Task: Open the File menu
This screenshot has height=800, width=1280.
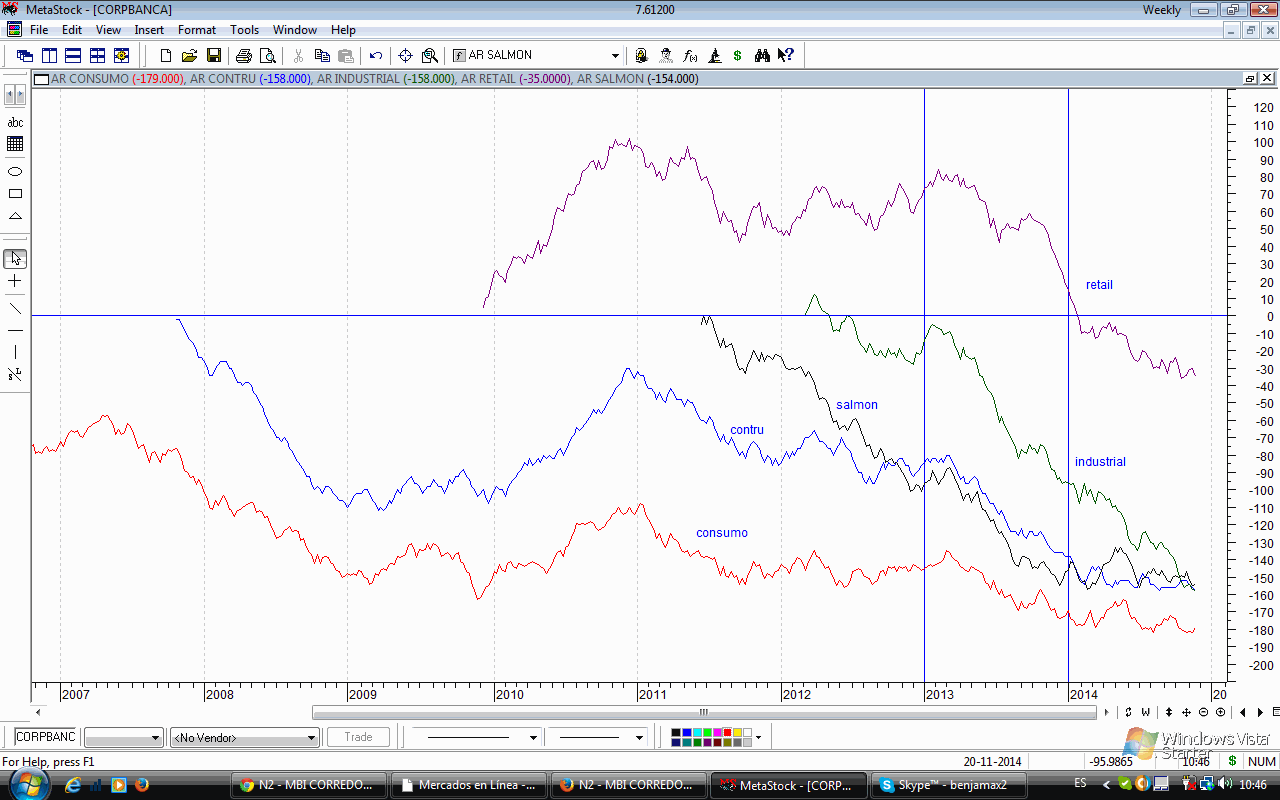Action: 39,30
